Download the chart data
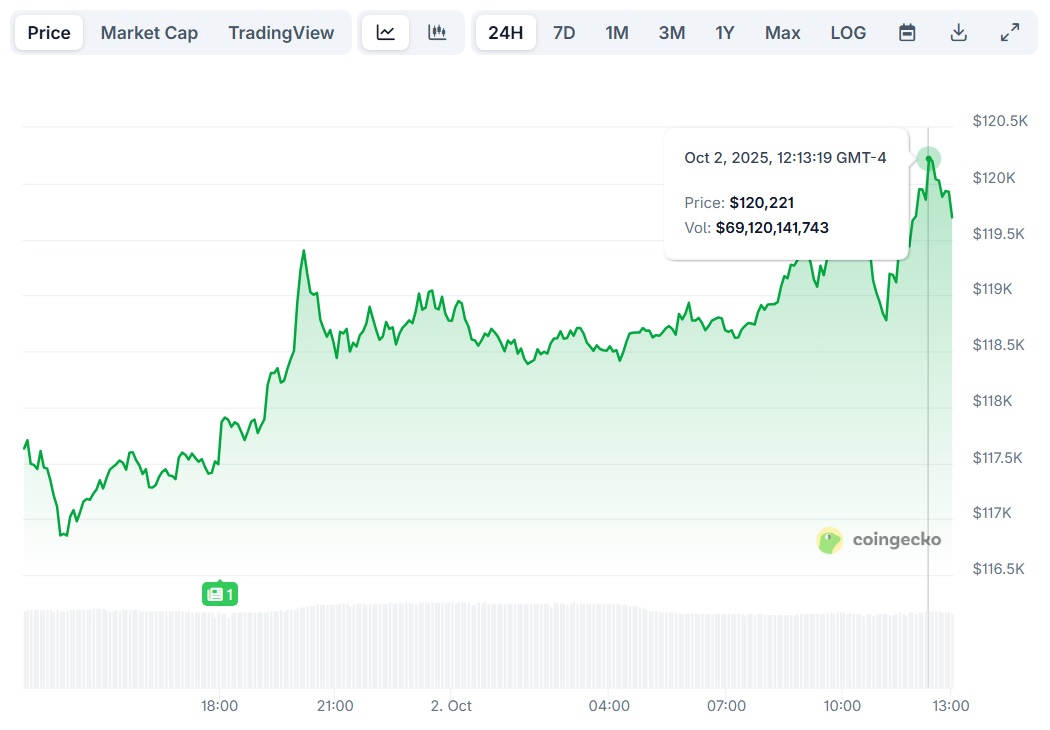This screenshot has height=730, width=1050. (x=958, y=32)
